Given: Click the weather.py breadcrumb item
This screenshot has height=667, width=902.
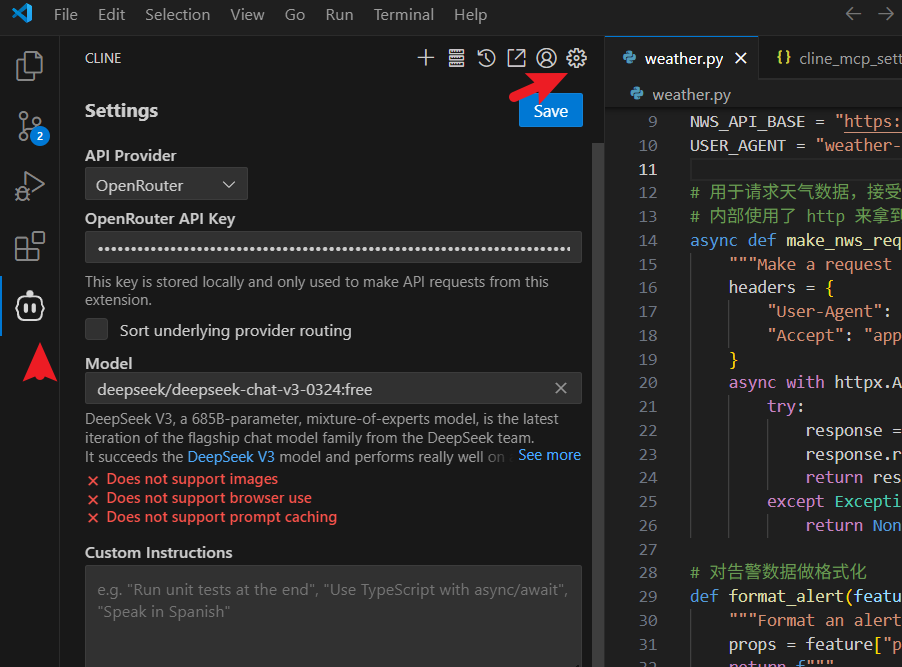Looking at the screenshot, I should (x=691, y=94).
